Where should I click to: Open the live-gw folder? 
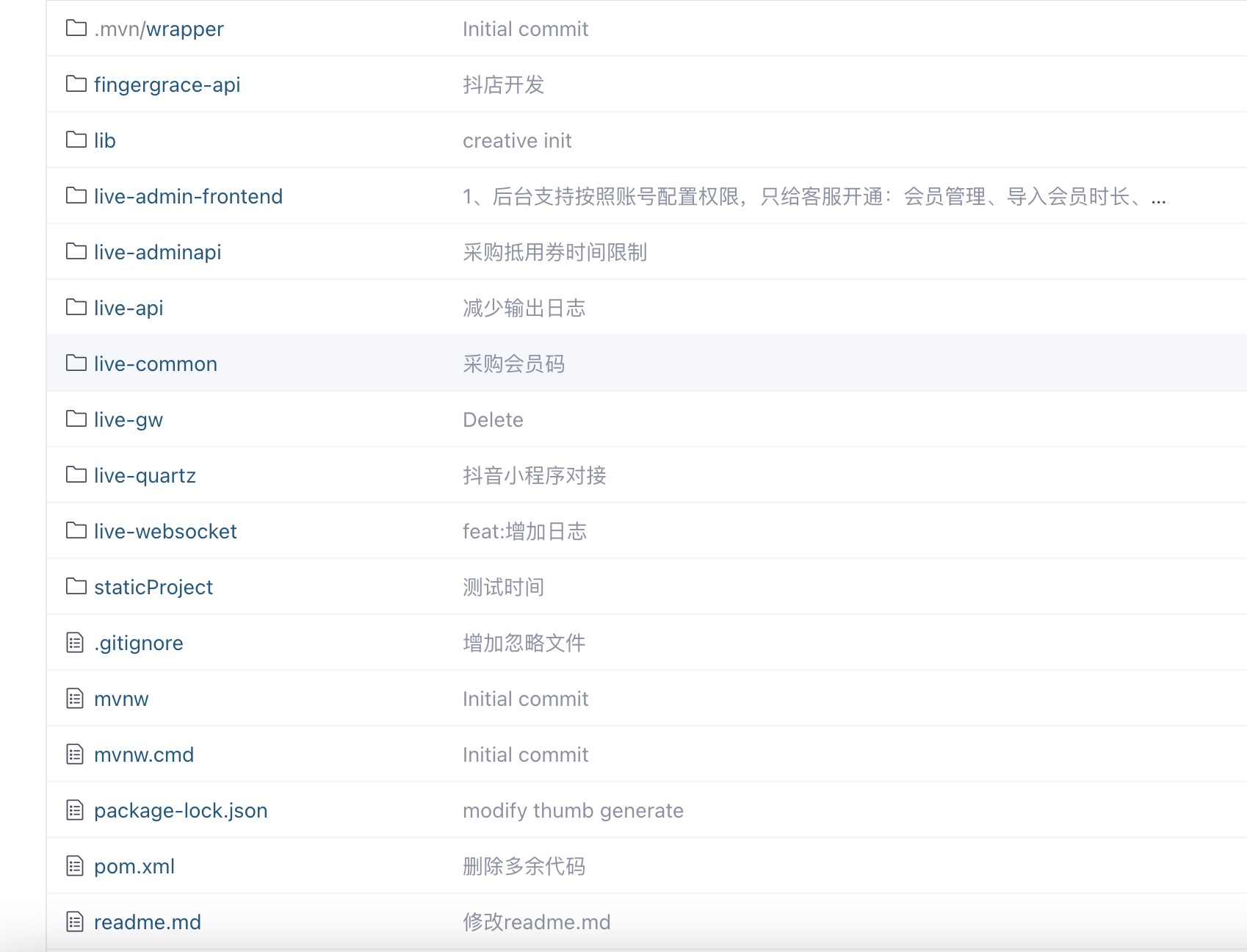click(129, 420)
